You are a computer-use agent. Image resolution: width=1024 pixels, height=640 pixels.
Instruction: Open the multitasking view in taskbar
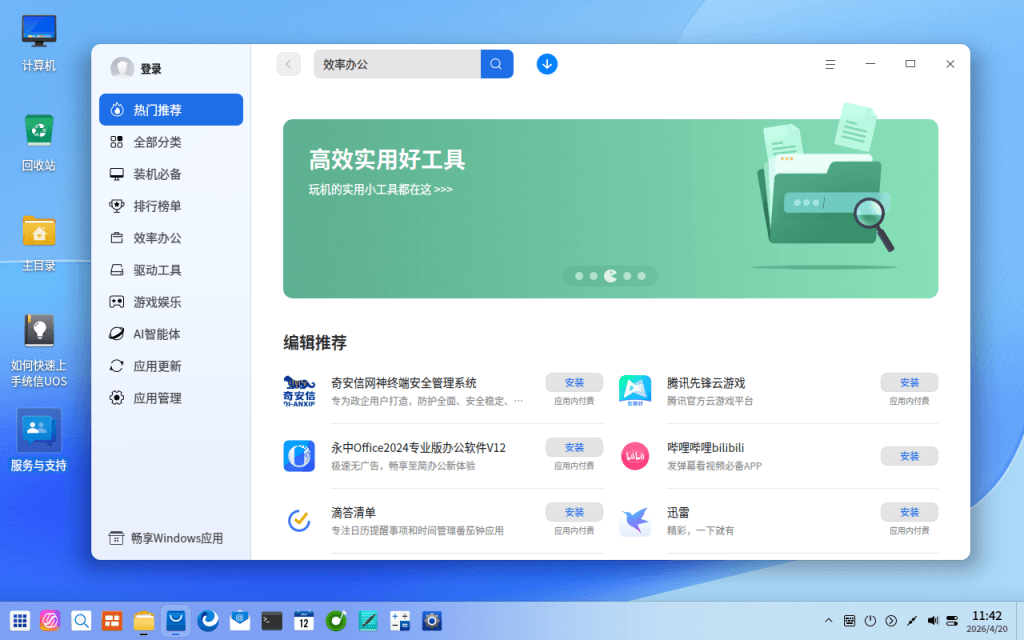click(112, 620)
